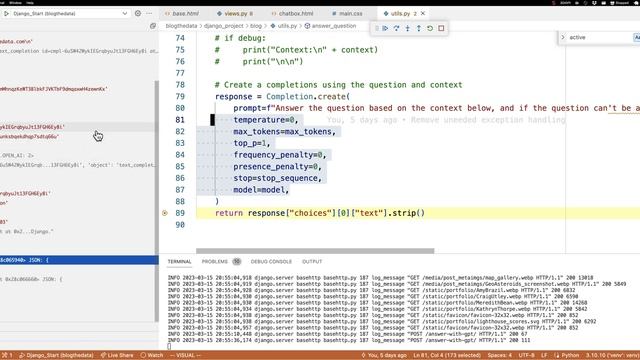Click the terminal line with 'map_gallery.webp'

coord(380,278)
